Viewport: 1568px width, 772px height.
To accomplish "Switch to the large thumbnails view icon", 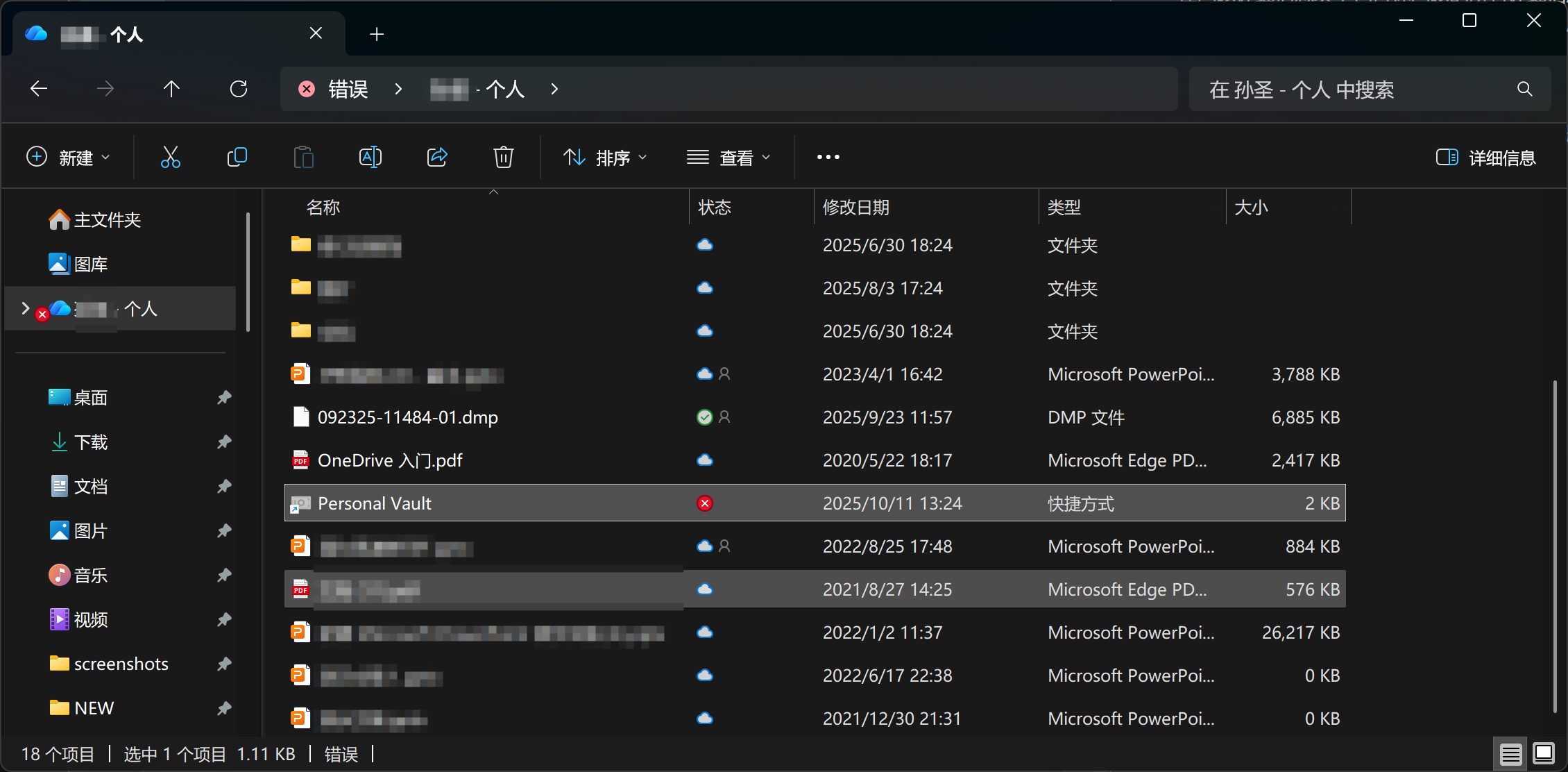I will (x=1544, y=754).
